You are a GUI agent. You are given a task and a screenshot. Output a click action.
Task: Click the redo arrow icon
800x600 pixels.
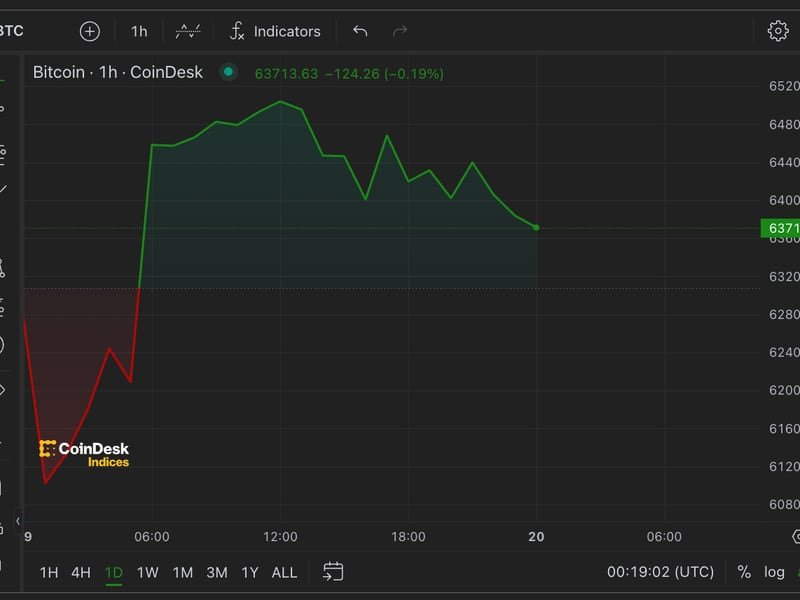400,31
